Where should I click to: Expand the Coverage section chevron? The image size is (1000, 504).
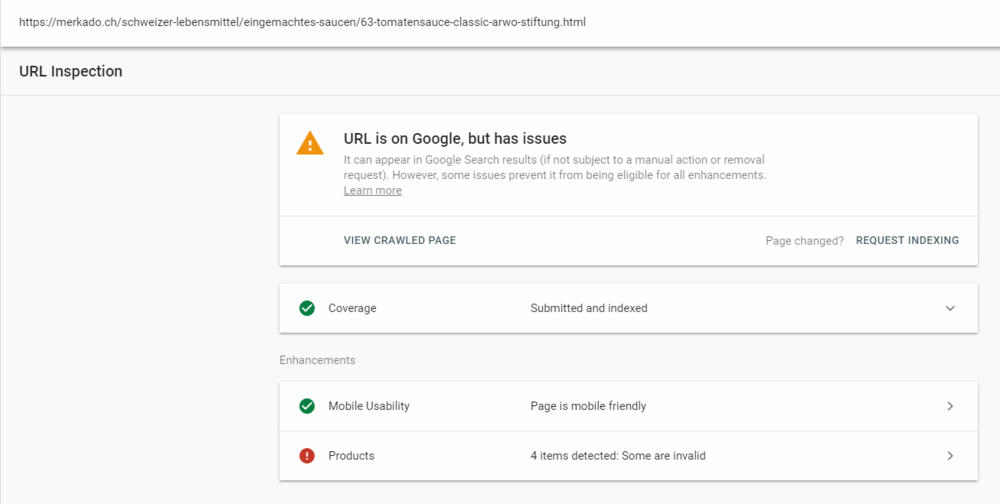[x=950, y=308]
